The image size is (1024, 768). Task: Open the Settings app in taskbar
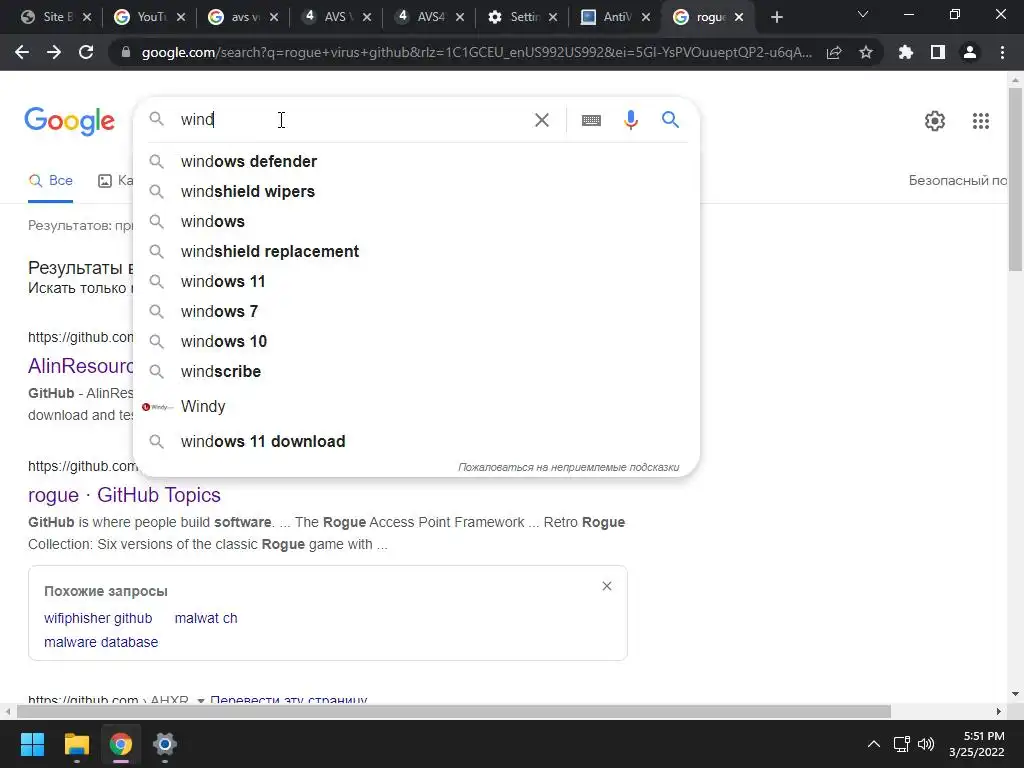click(165, 744)
